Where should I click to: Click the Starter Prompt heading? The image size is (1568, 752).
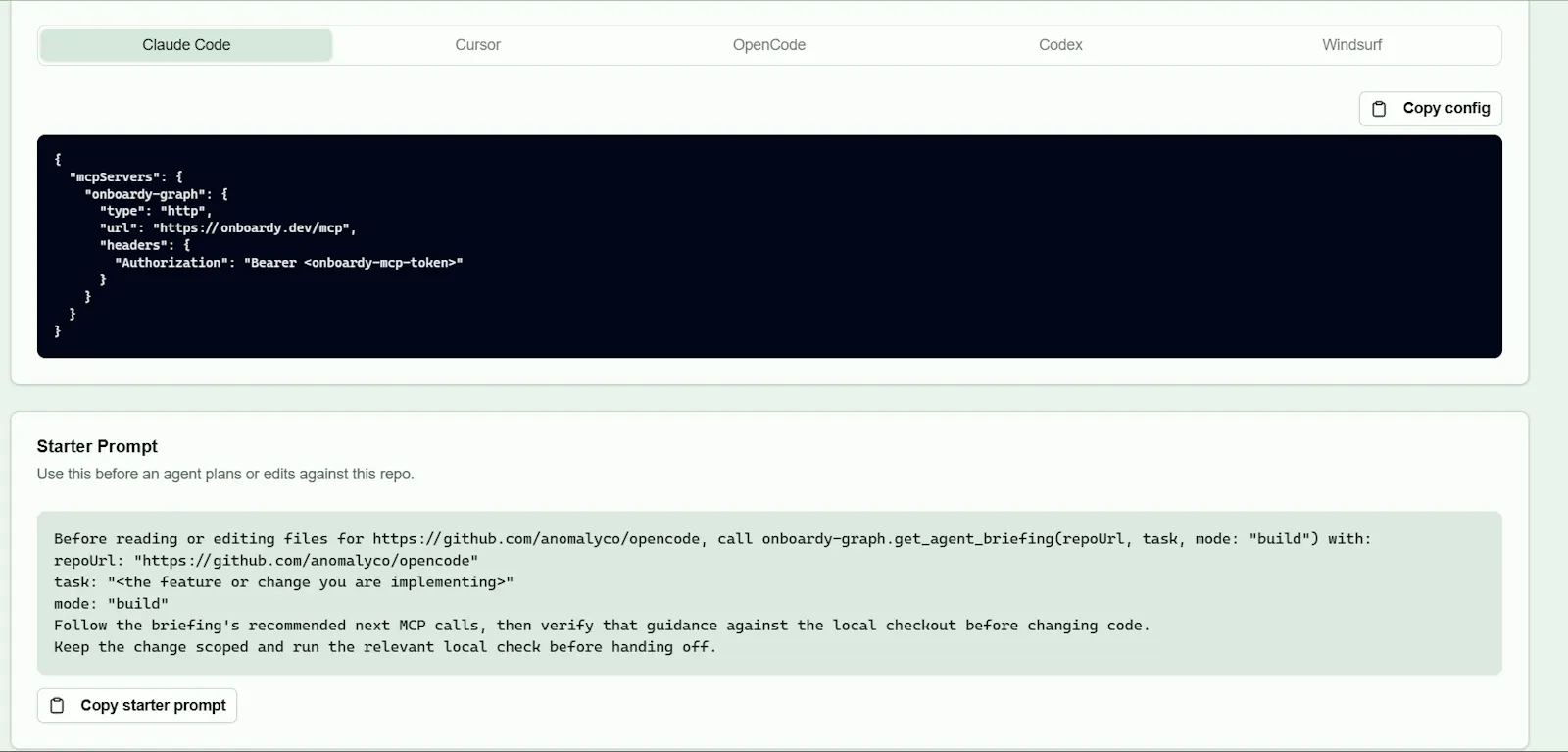pos(97,446)
